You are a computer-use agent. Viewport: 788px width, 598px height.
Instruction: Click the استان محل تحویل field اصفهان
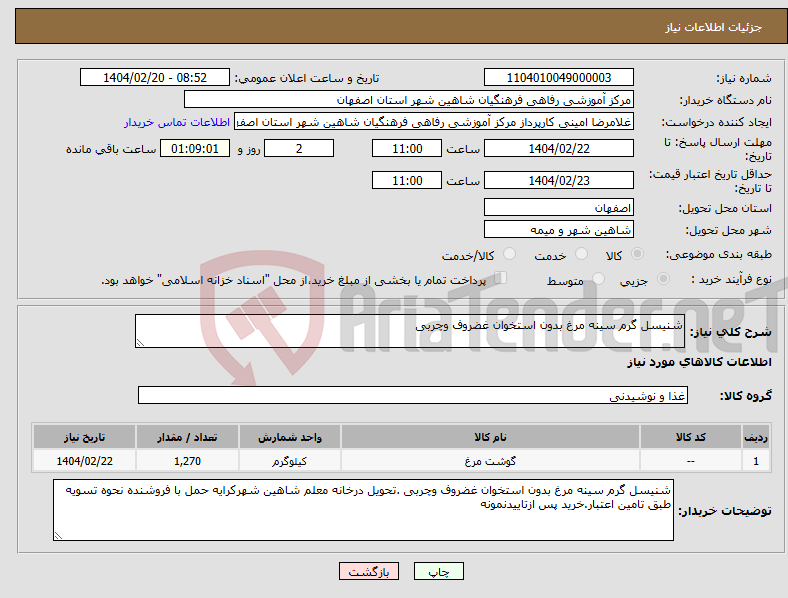pyautogui.click(x=558, y=208)
